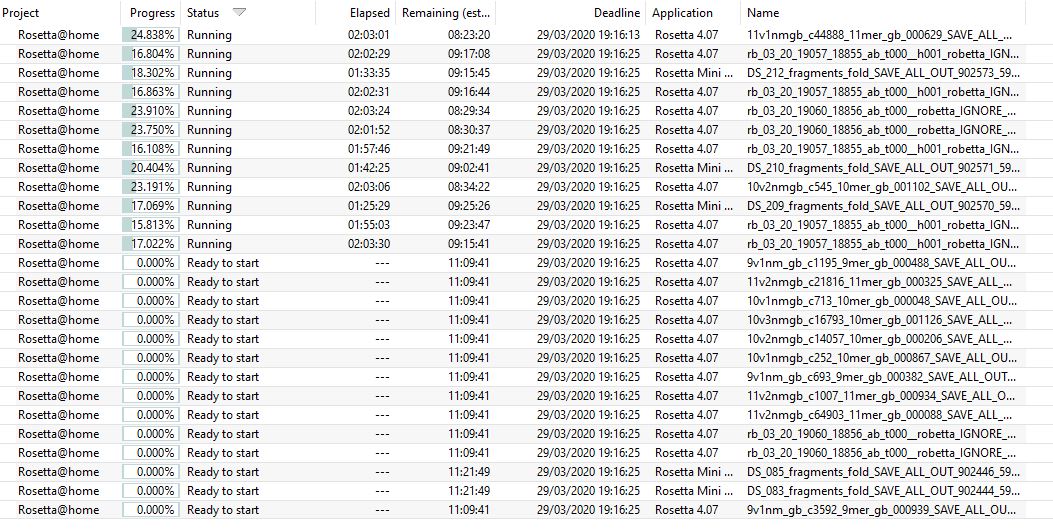1053x531 pixels.
Task: Select the 15.813% progress running task
Action: click(x=153, y=225)
